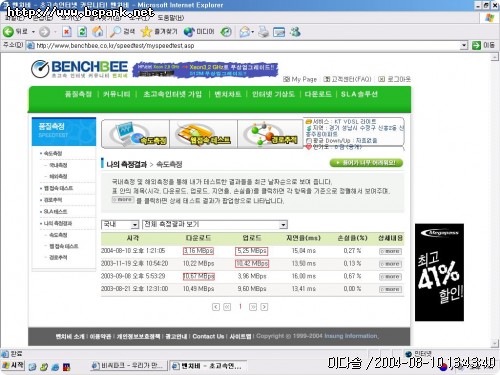This screenshot has width=500, height=375.
Task: Click the page scrollbar down arrow
Action: 495,343
